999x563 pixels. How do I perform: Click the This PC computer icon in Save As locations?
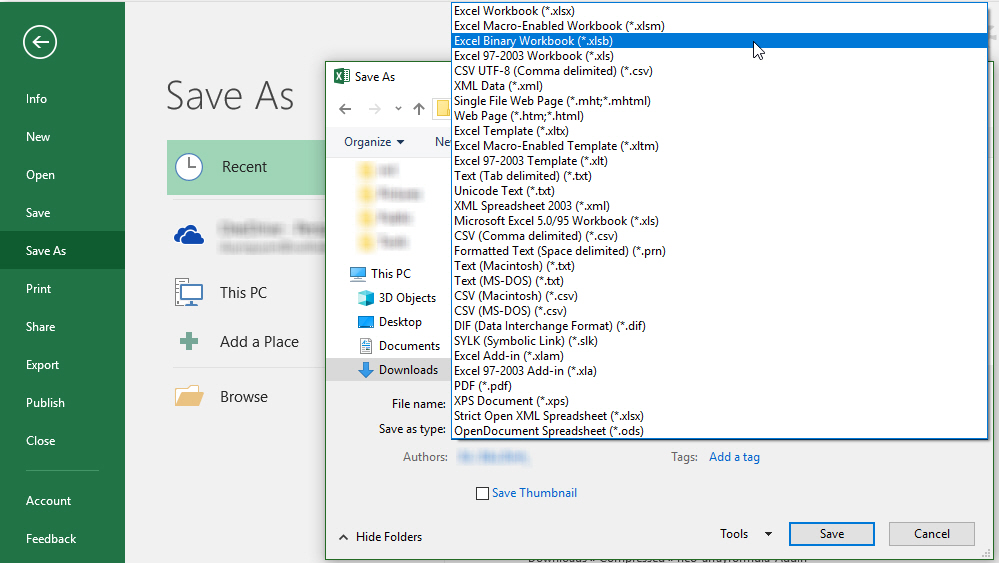(189, 292)
